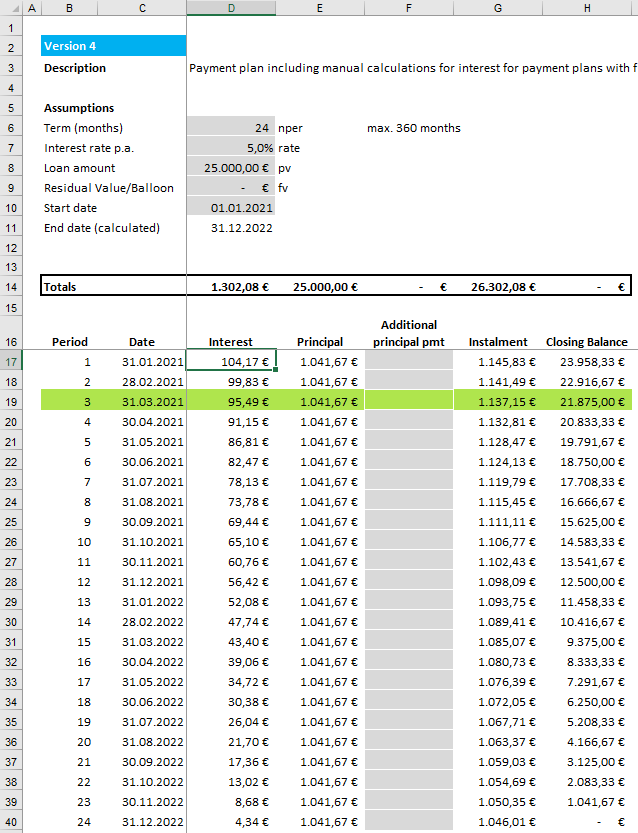
Task: Select column H header
Action: 586,8
